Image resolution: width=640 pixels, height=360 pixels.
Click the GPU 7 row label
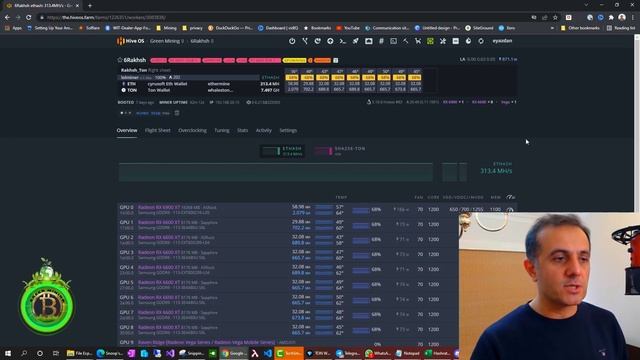point(127,312)
